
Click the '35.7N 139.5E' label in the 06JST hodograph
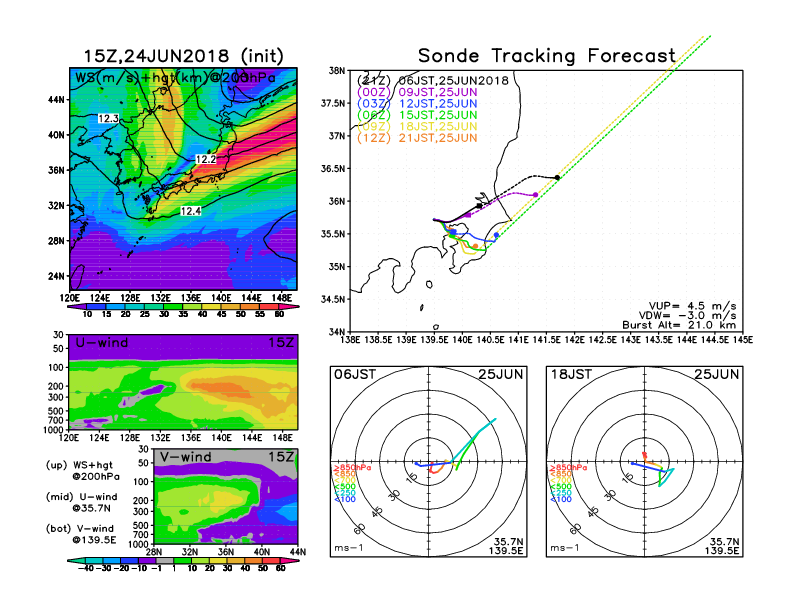(506, 546)
